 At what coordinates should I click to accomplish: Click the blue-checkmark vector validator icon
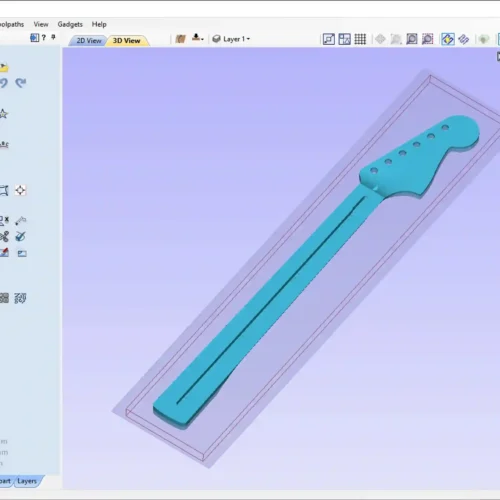[x=20, y=237]
